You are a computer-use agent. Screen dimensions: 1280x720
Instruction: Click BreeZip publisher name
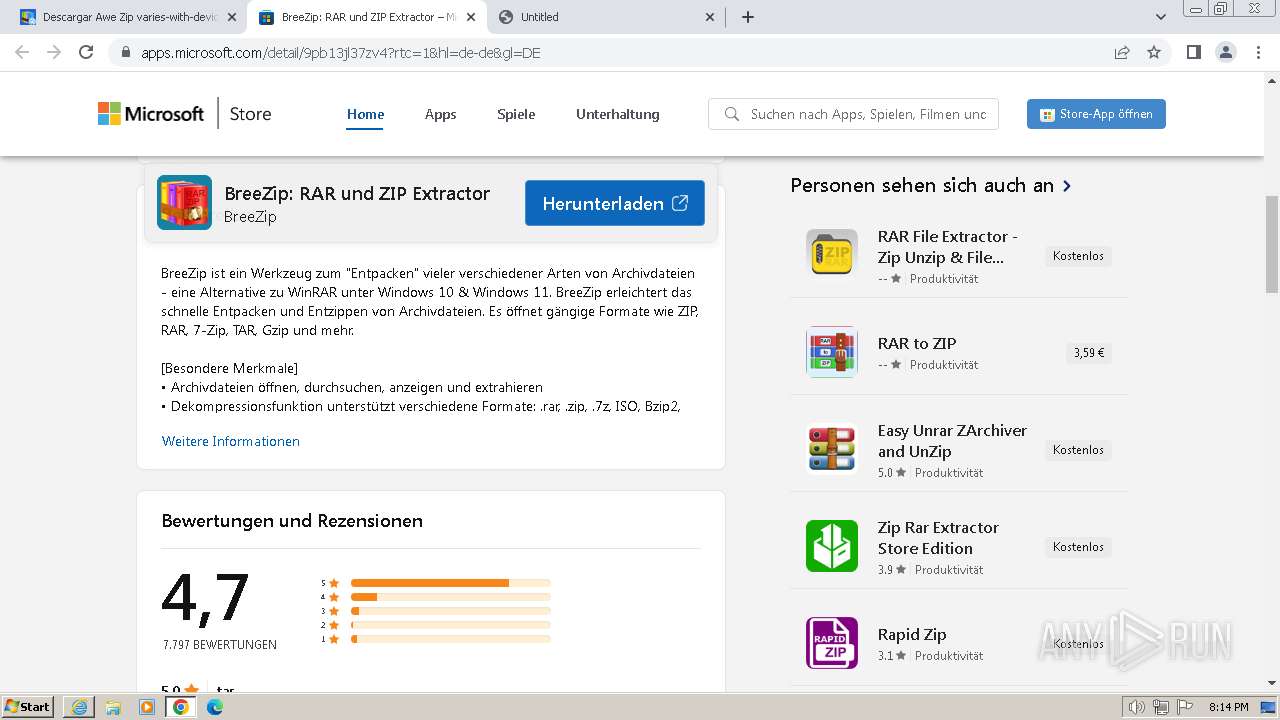(250, 217)
